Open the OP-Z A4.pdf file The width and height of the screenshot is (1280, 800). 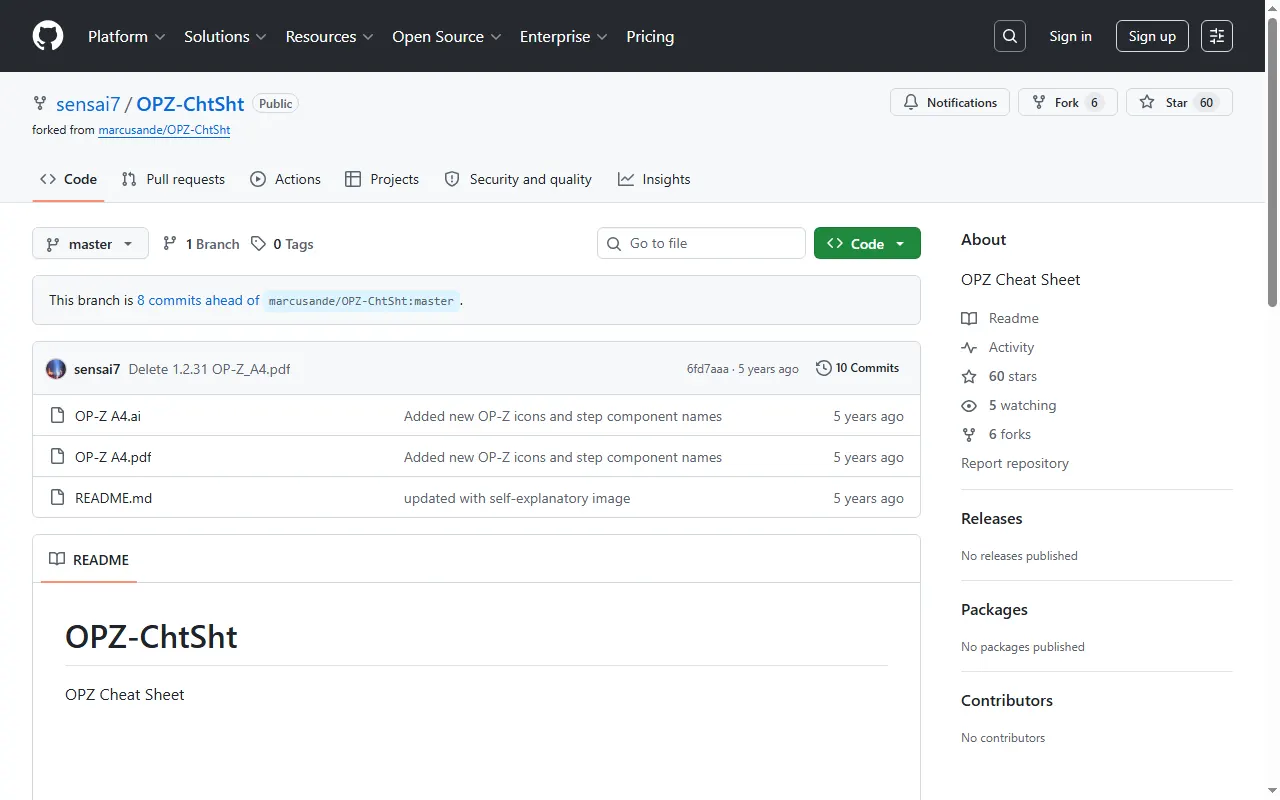113,457
